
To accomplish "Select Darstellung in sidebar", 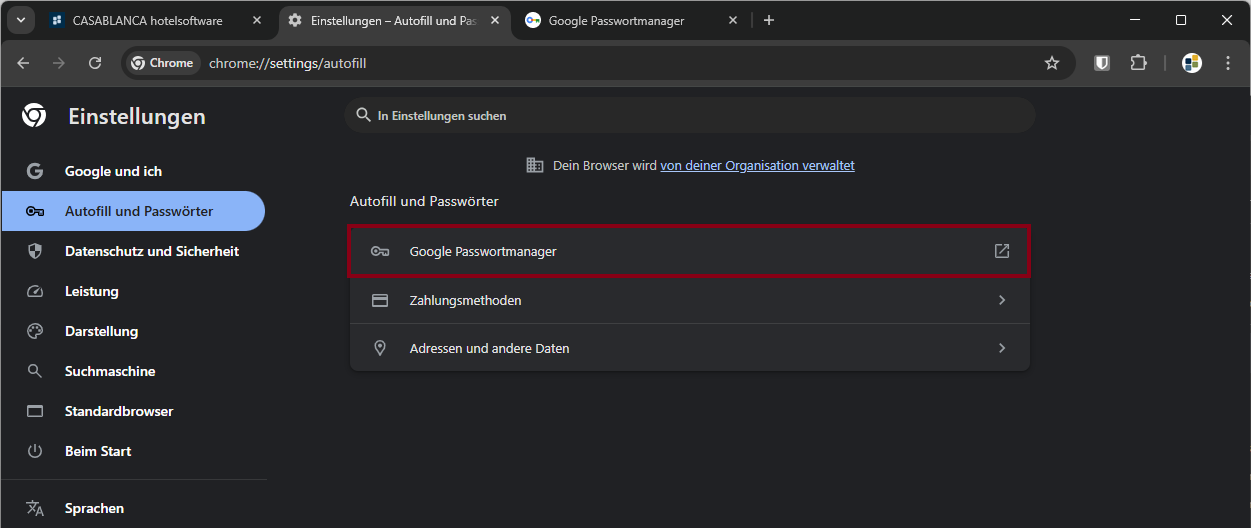I will [101, 331].
